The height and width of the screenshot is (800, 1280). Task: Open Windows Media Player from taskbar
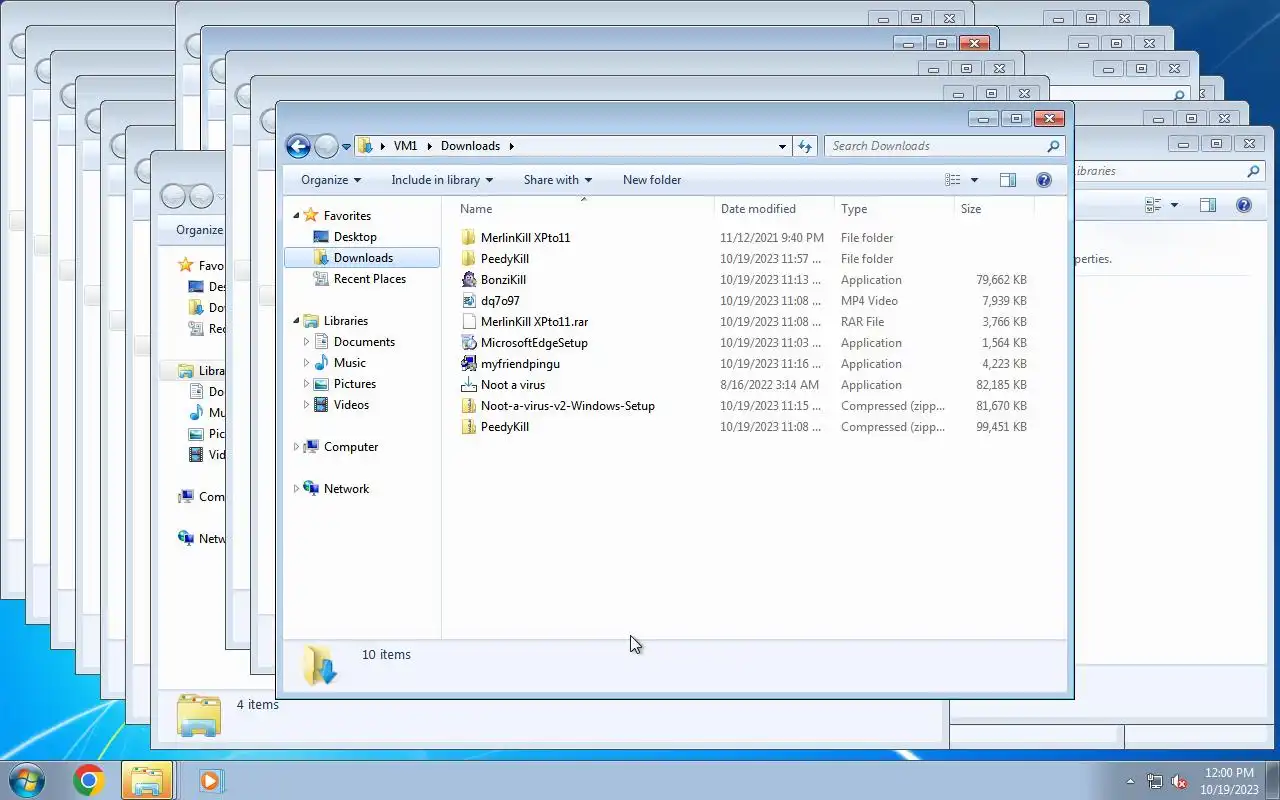point(210,780)
